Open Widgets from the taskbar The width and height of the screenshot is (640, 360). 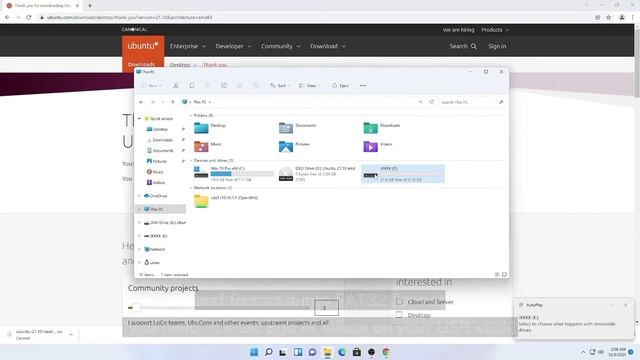[x=298, y=352]
